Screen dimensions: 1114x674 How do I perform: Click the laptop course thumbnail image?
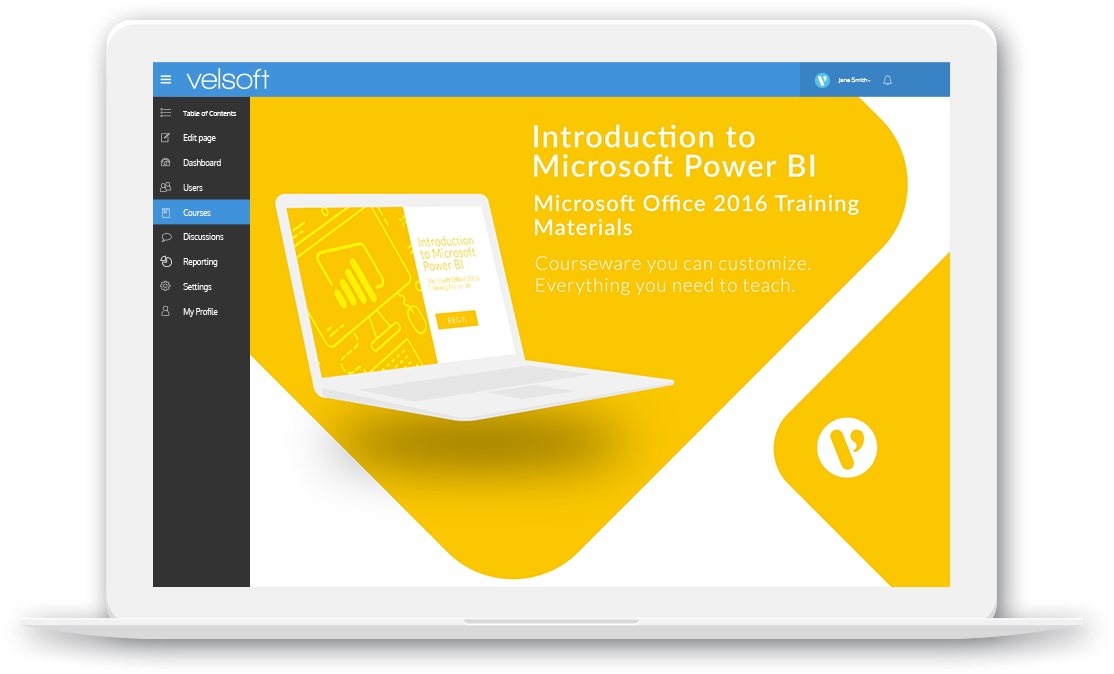[x=474, y=307]
